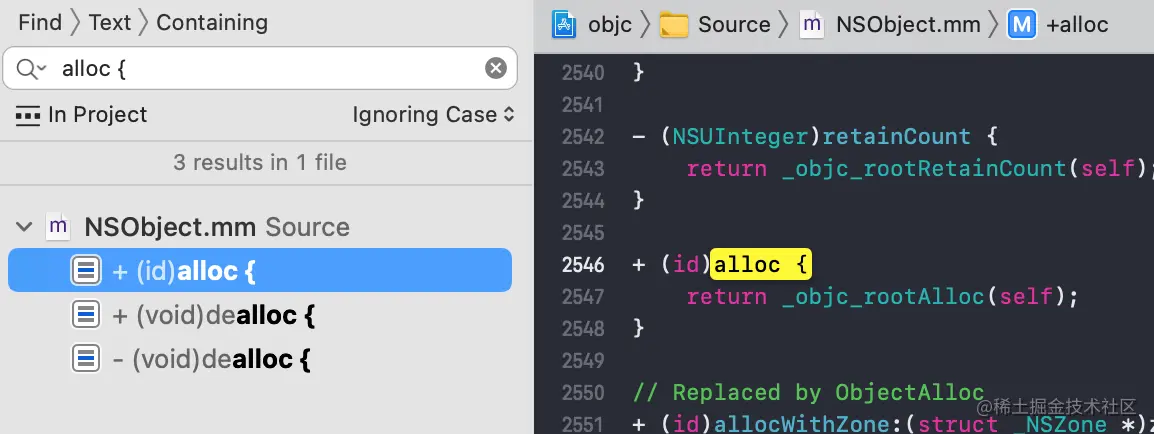Collapse the NSObject.mm results group
The width and height of the screenshot is (1154, 434).
(x=24, y=227)
